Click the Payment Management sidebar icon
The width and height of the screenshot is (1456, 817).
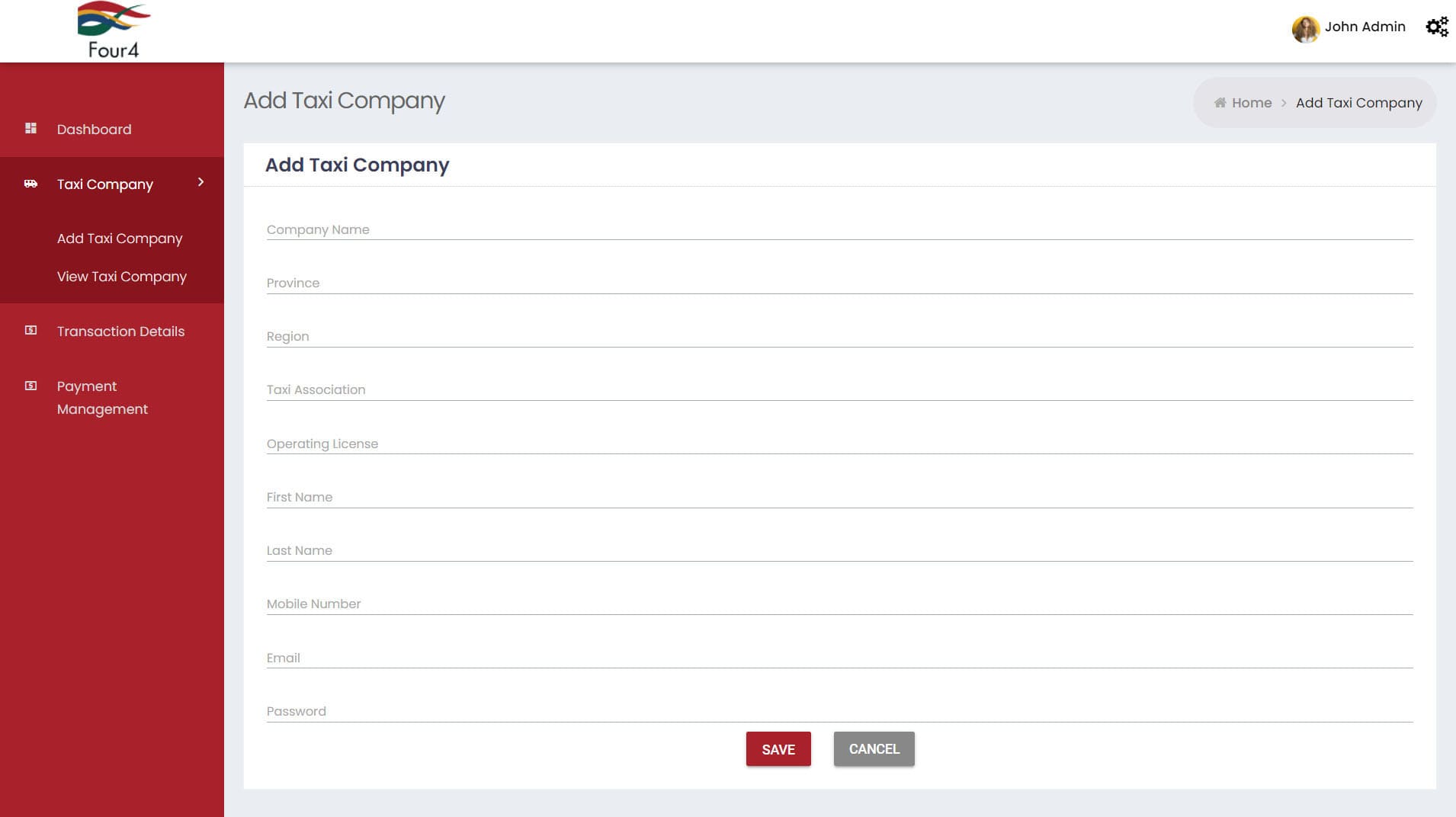tap(30, 385)
